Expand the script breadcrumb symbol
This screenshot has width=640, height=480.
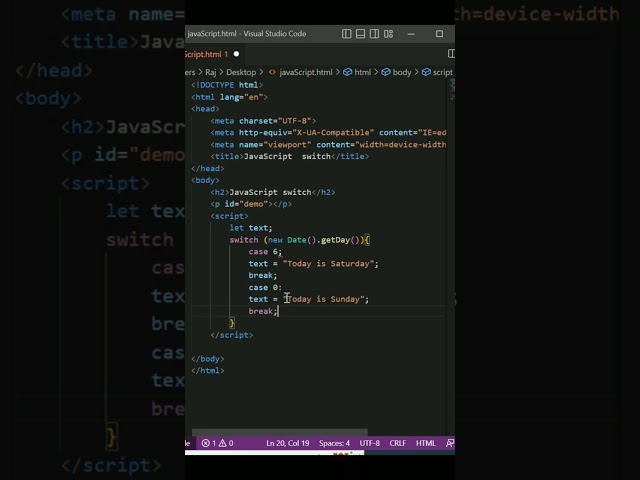click(438, 72)
